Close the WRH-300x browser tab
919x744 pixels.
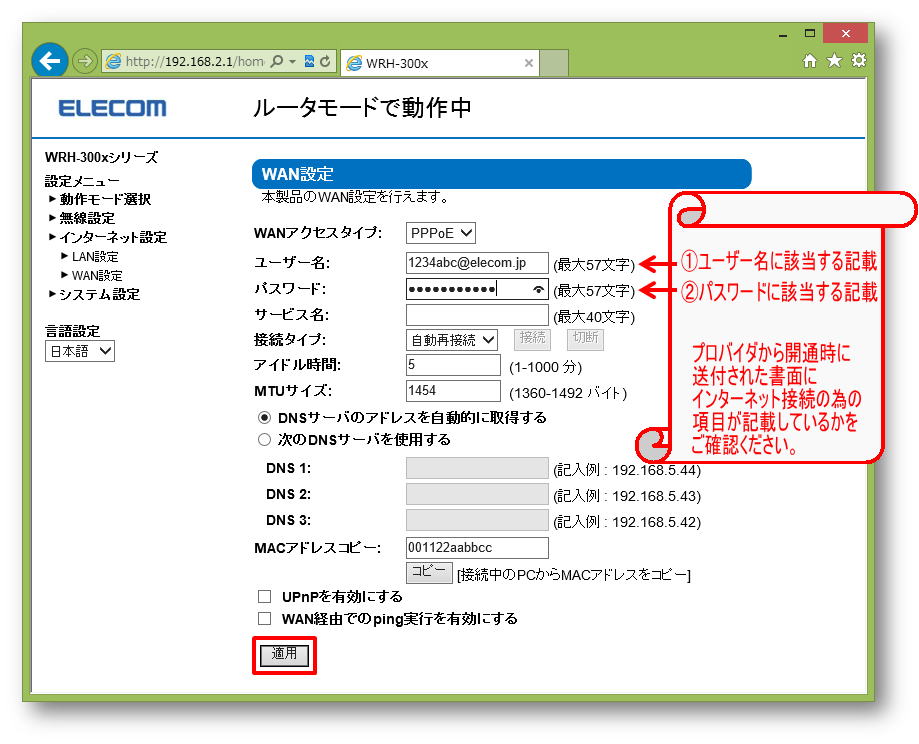529,63
